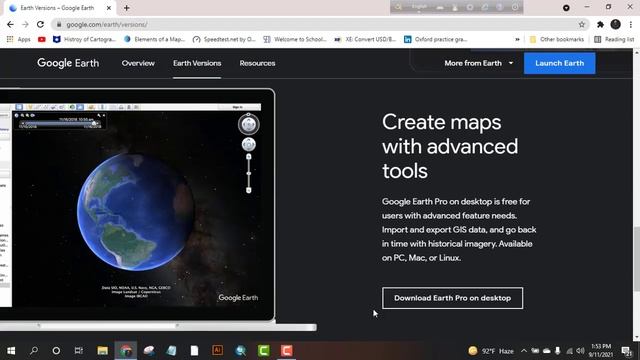
Task: Switch to Chrome in the taskbar
Action: click(126, 351)
